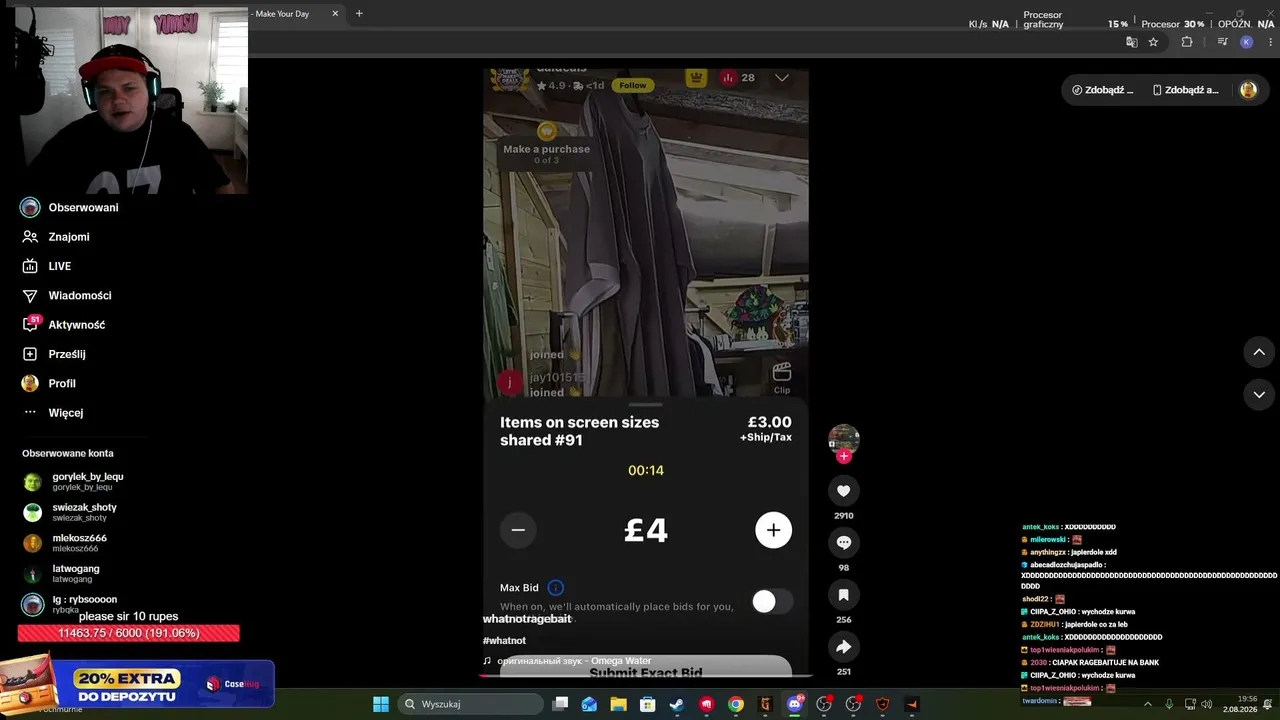Bookmark this page with the star icon
The height and width of the screenshot is (720, 1280).
click(x=1153, y=42)
